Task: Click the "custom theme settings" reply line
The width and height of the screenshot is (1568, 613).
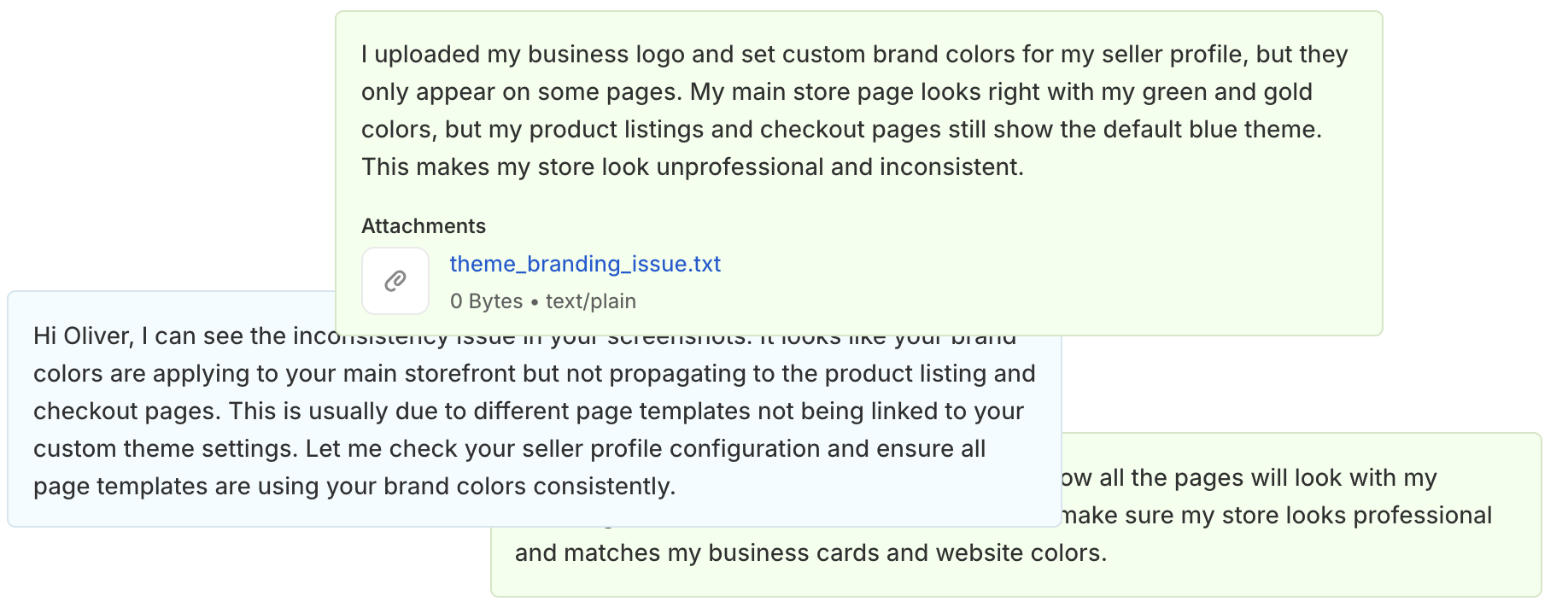Action: coord(509,449)
